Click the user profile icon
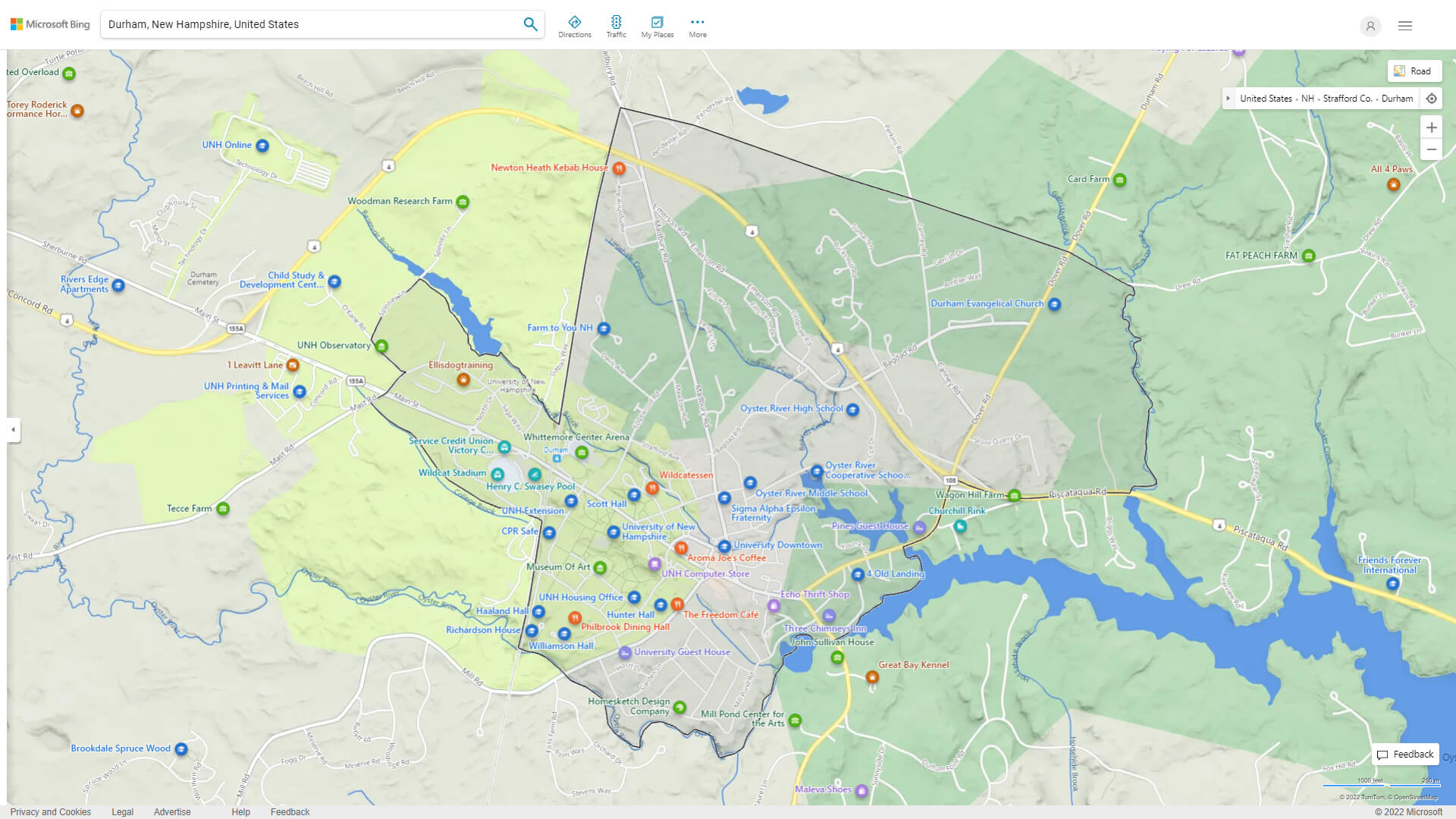The width and height of the screenshot is (1456, 819). tap(1370, 26)
